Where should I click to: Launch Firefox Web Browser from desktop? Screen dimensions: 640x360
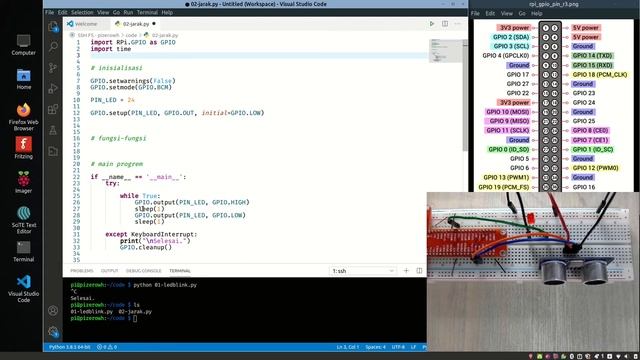point(24,117)
